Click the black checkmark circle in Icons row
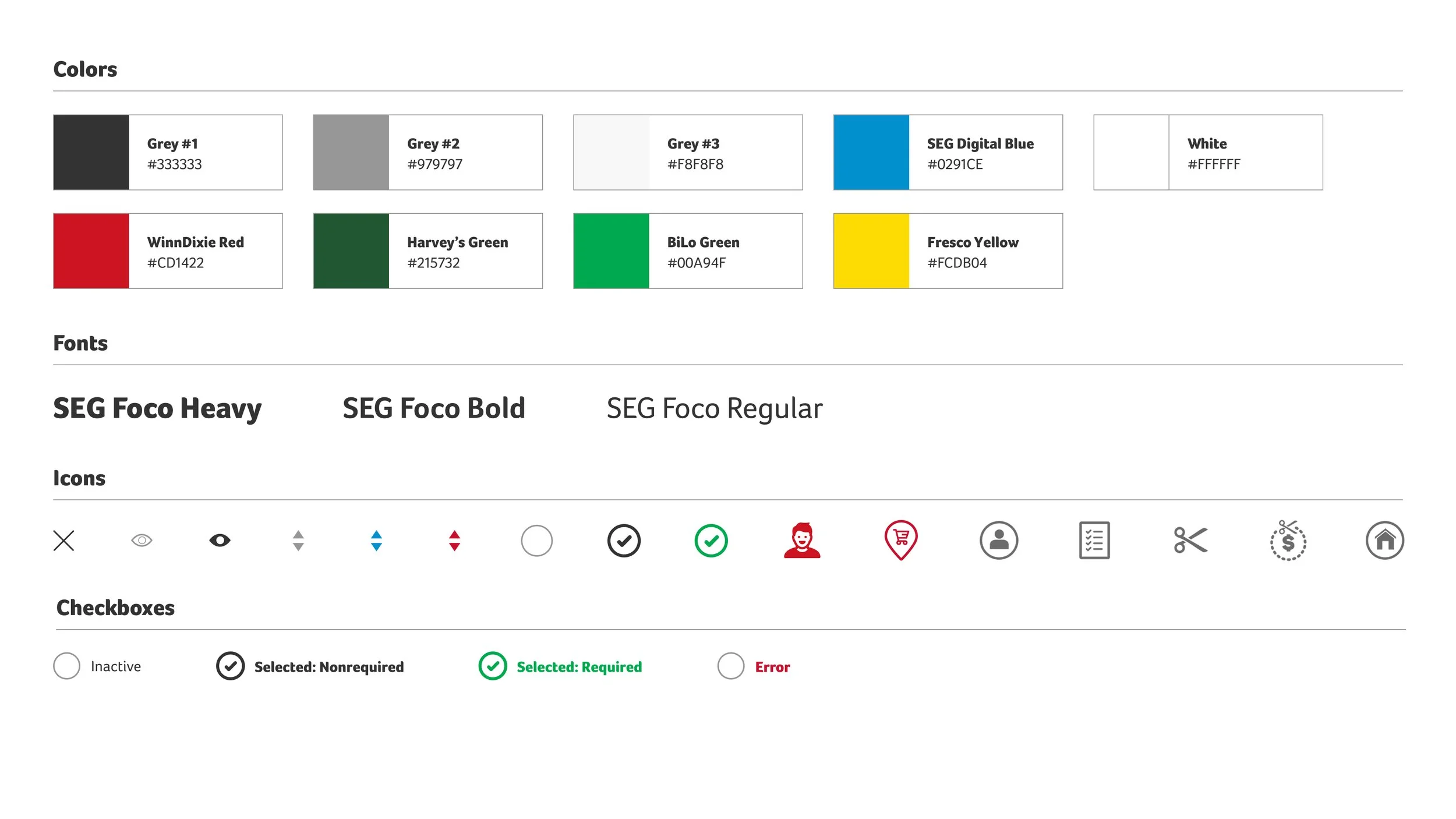 [x=624, y=541]
